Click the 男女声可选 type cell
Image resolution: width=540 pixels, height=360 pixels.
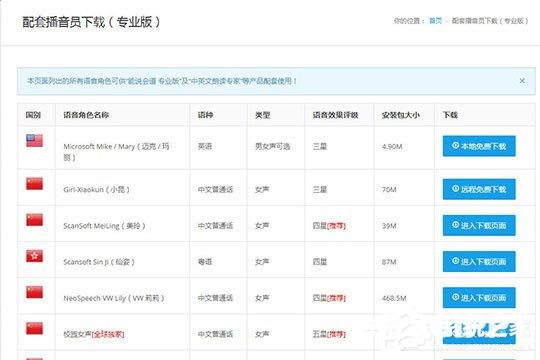(x=272, y=146)
